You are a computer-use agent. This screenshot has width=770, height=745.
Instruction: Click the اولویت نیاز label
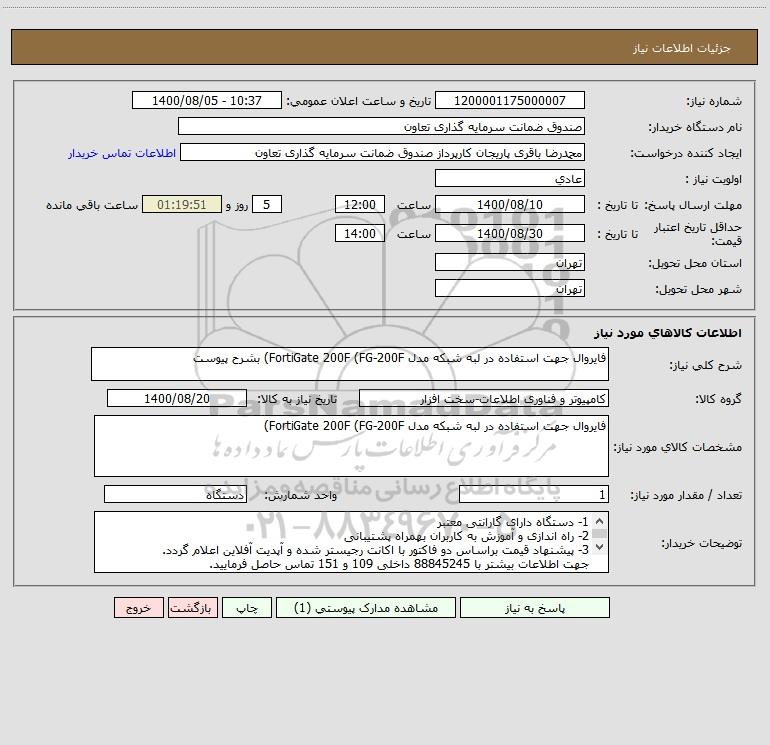tap(713, 179)
